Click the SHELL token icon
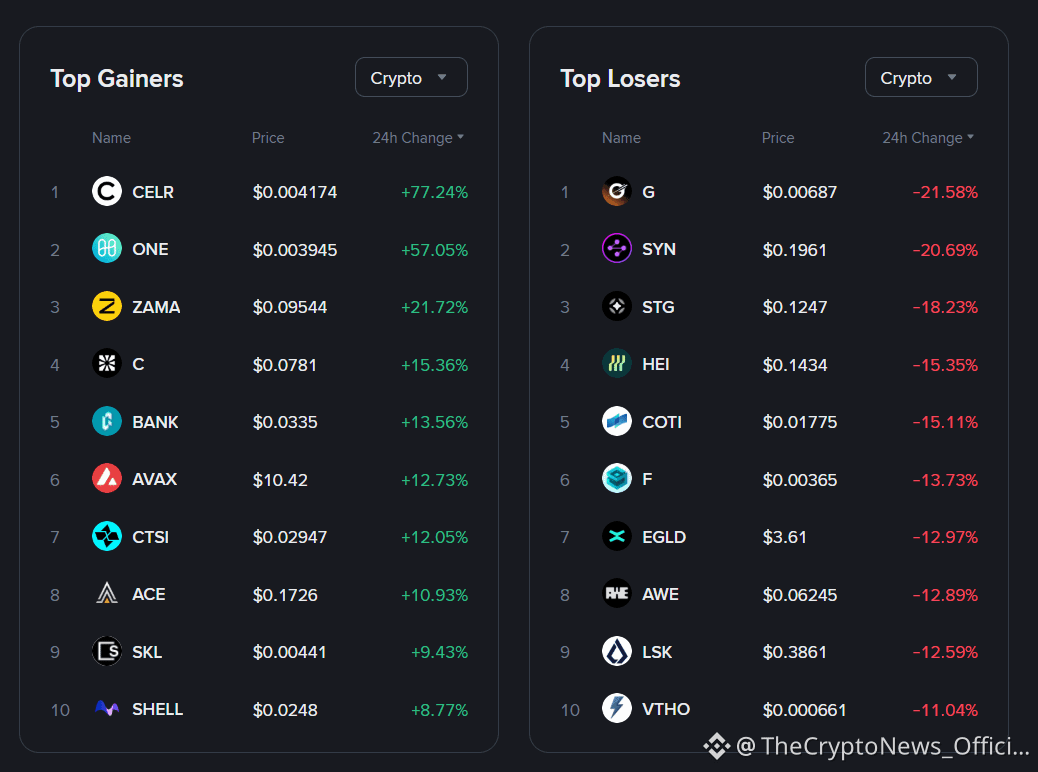The image size is (1038, 772). [x=107, y=709]
